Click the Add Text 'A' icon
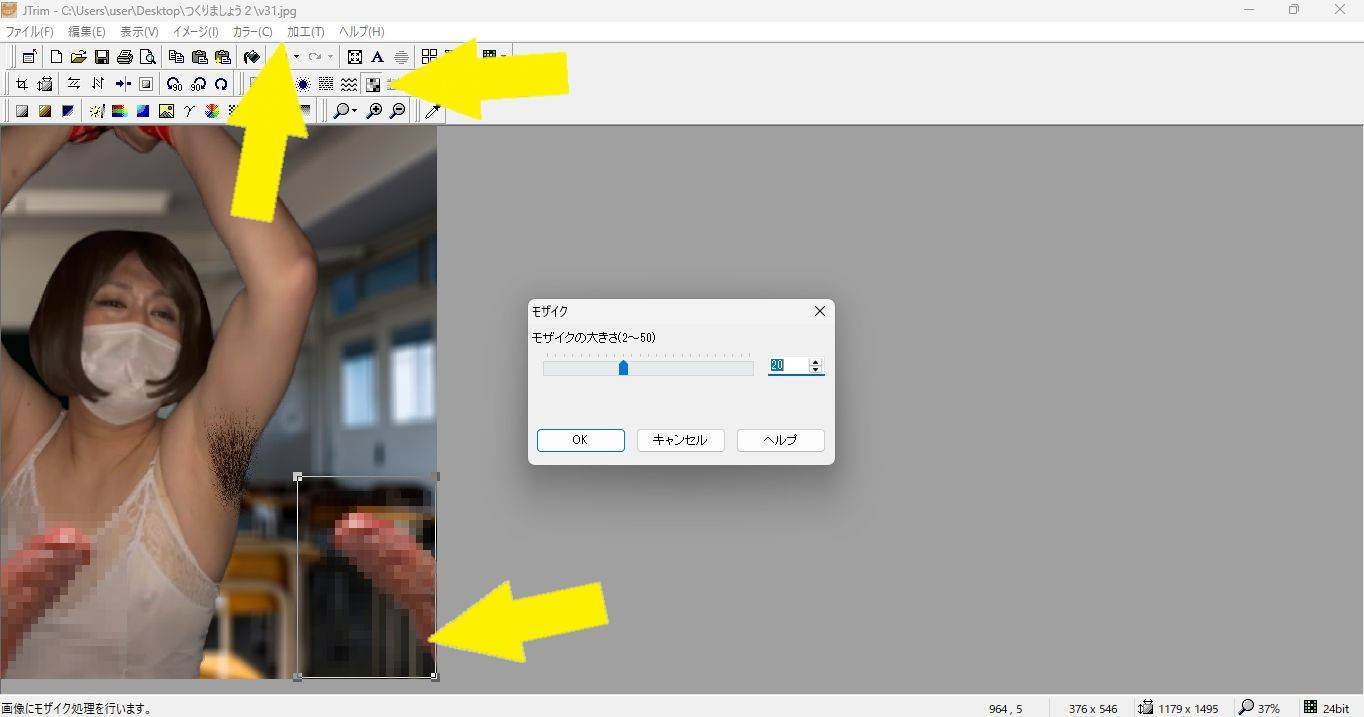 pyautogui.click(x=377, y=57)
